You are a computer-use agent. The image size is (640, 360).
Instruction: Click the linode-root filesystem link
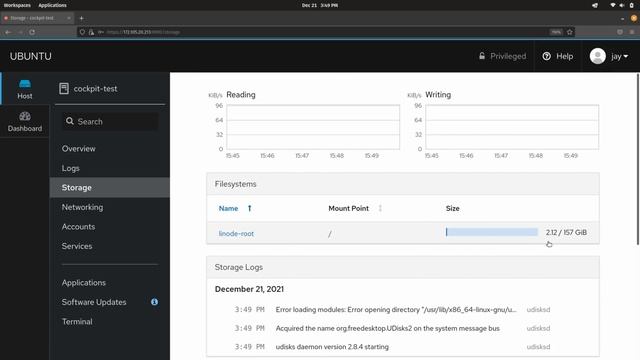[236, 233]
